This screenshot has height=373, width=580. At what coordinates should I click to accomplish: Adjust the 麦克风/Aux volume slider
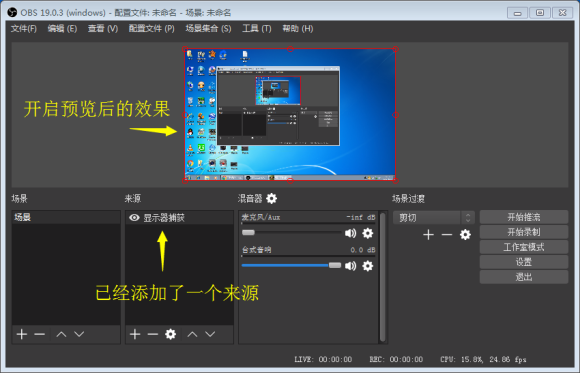point(292,233)
